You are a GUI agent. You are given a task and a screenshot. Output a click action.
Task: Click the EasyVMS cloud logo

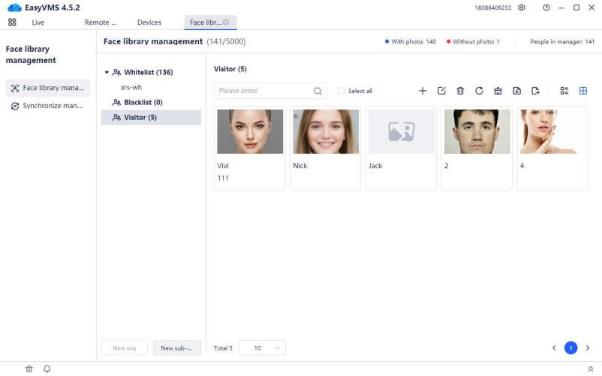15,7
